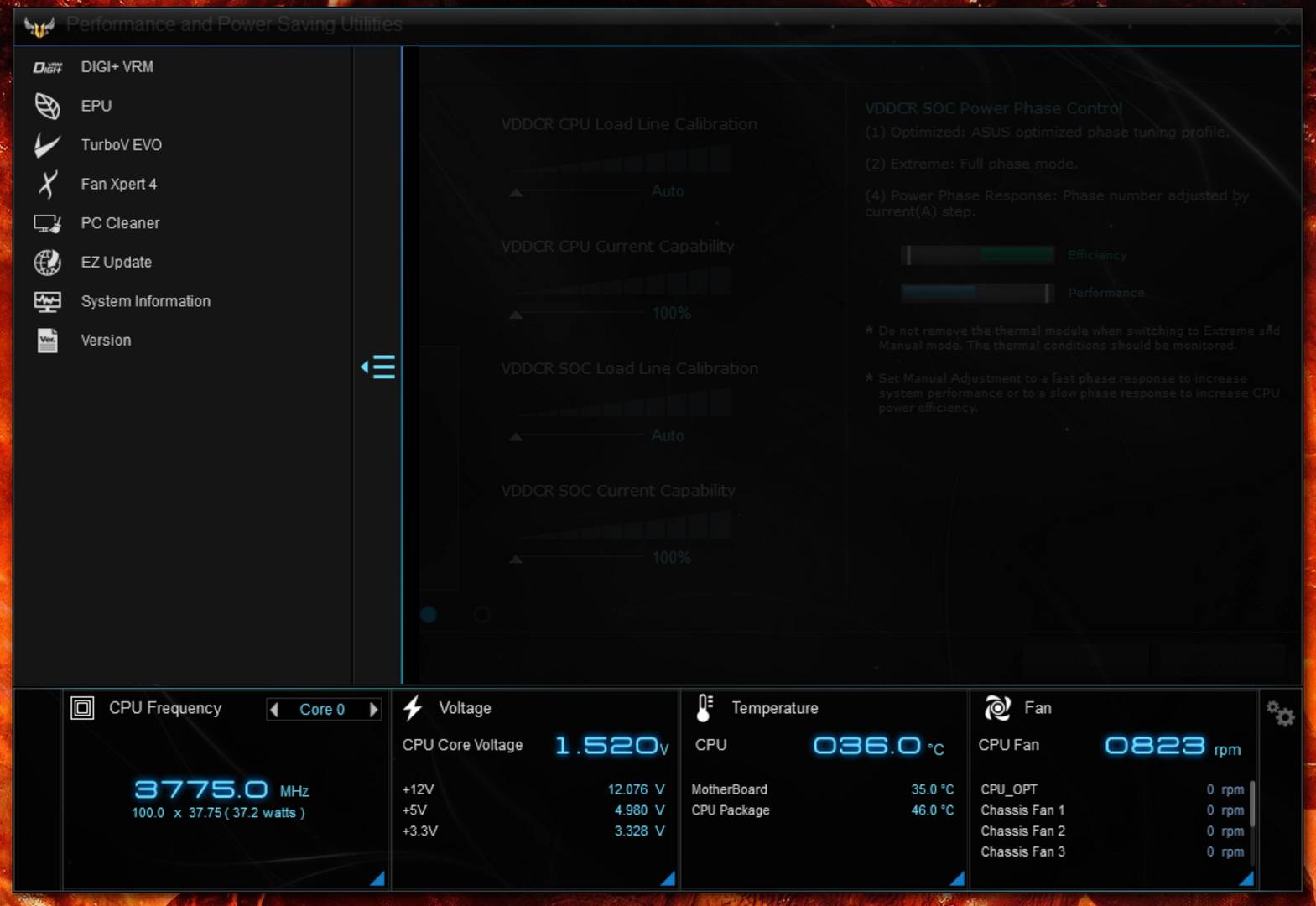Image resolution: width=1316 pixels, height=906 pixels.
Task: Click the Core 0 label
Action: [x=322, y=710]
